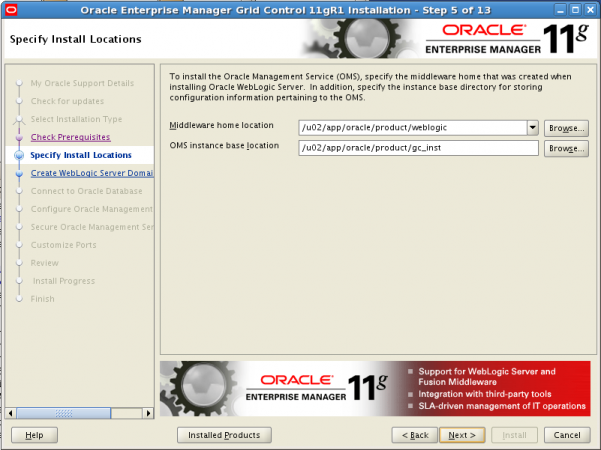Click the Finish step text

click(43, 299)
